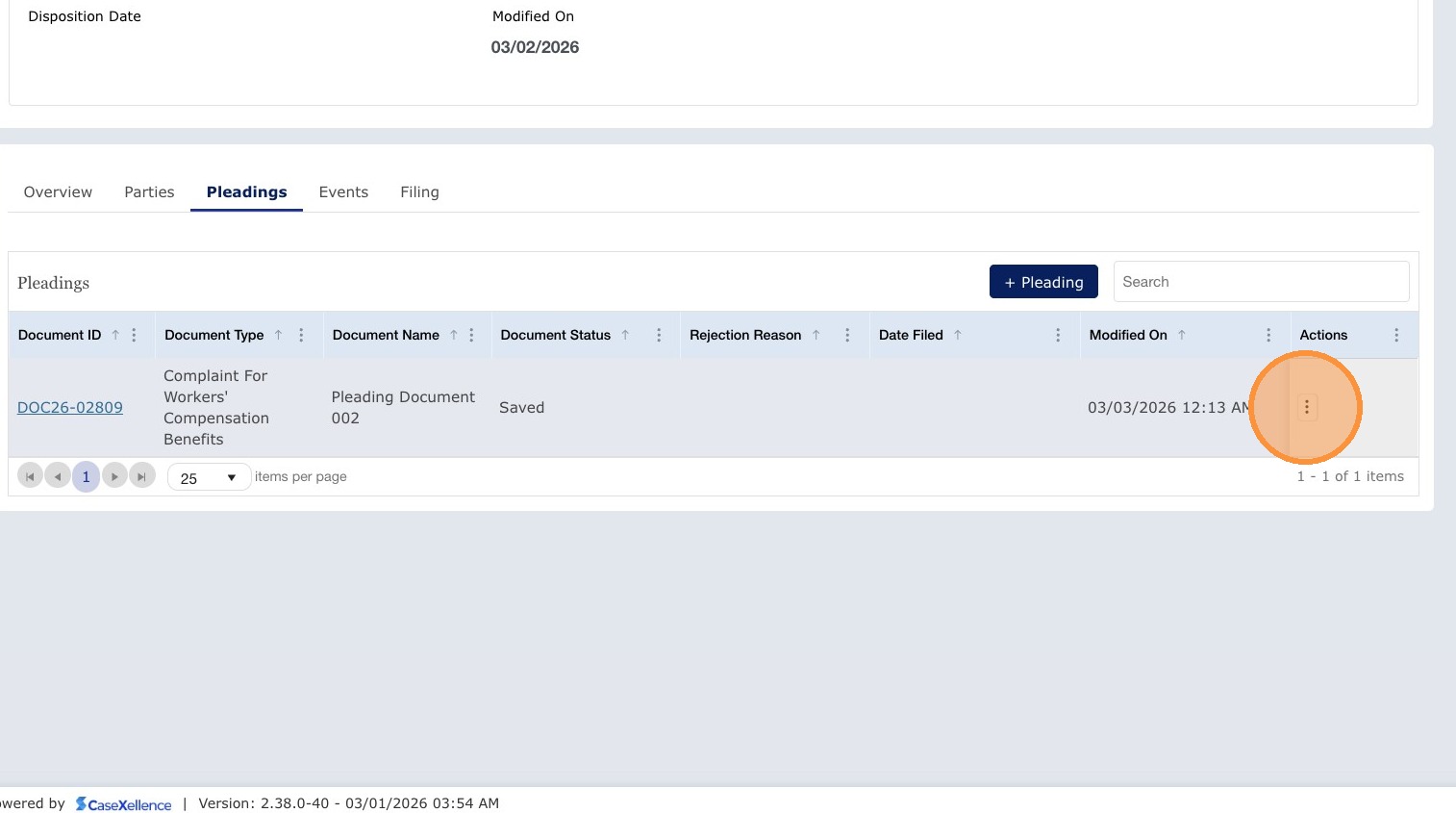Click the Modified On date 03/02/2026
This screenshot has height=813, width=1456.
[x=535, y=47]
